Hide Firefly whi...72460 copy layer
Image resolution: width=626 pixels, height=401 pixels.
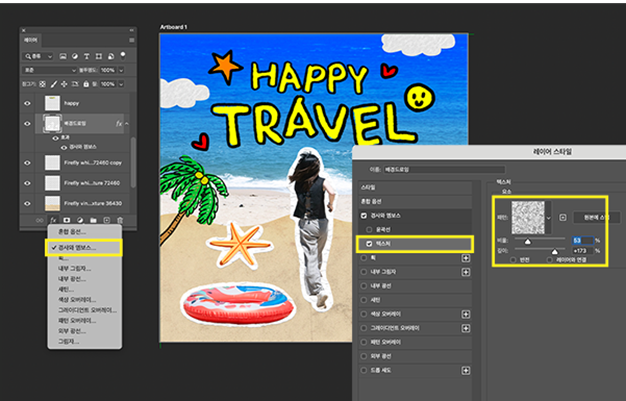[x=27, y=163]
